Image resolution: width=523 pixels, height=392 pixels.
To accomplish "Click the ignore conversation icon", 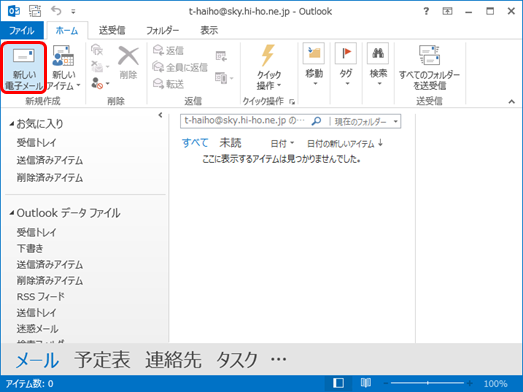I will (97, 50).
